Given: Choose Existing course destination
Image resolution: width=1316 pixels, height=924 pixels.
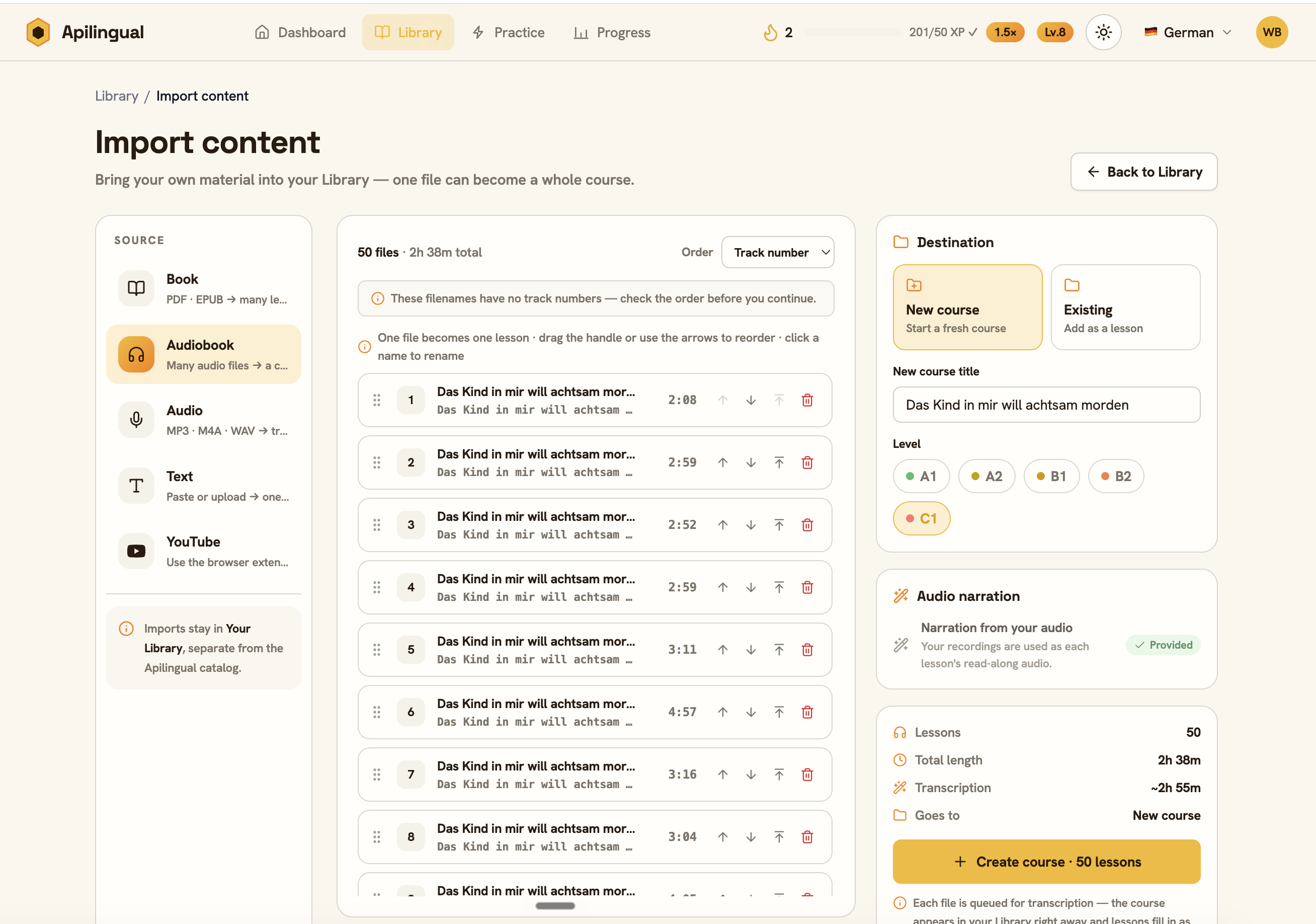Looking at the screenshot, I should coord(1125,307).
